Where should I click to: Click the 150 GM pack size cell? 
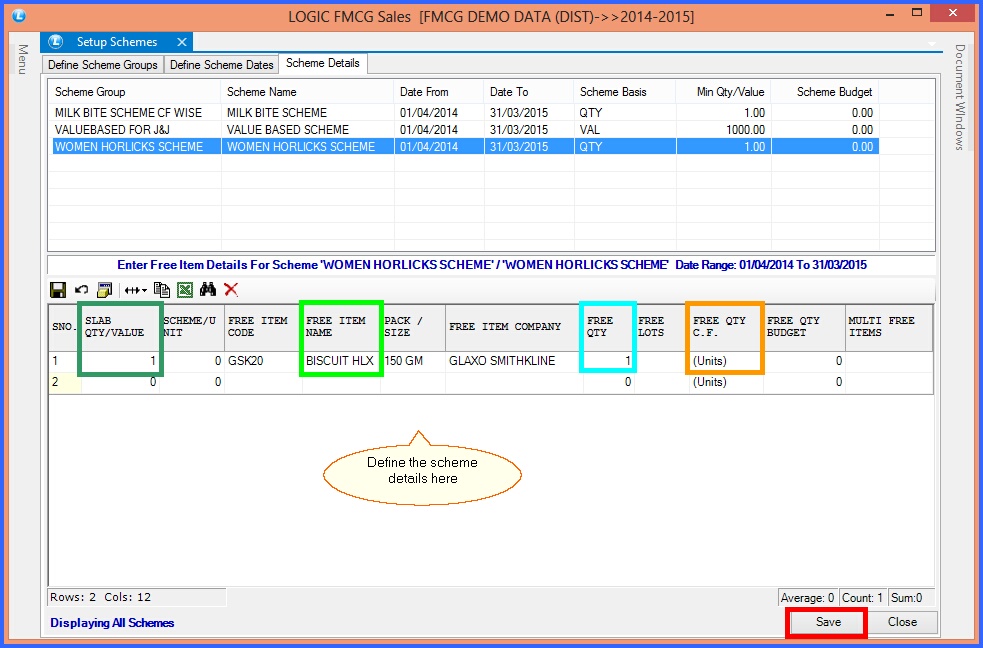pyautogui.click(x=413, y=361)
